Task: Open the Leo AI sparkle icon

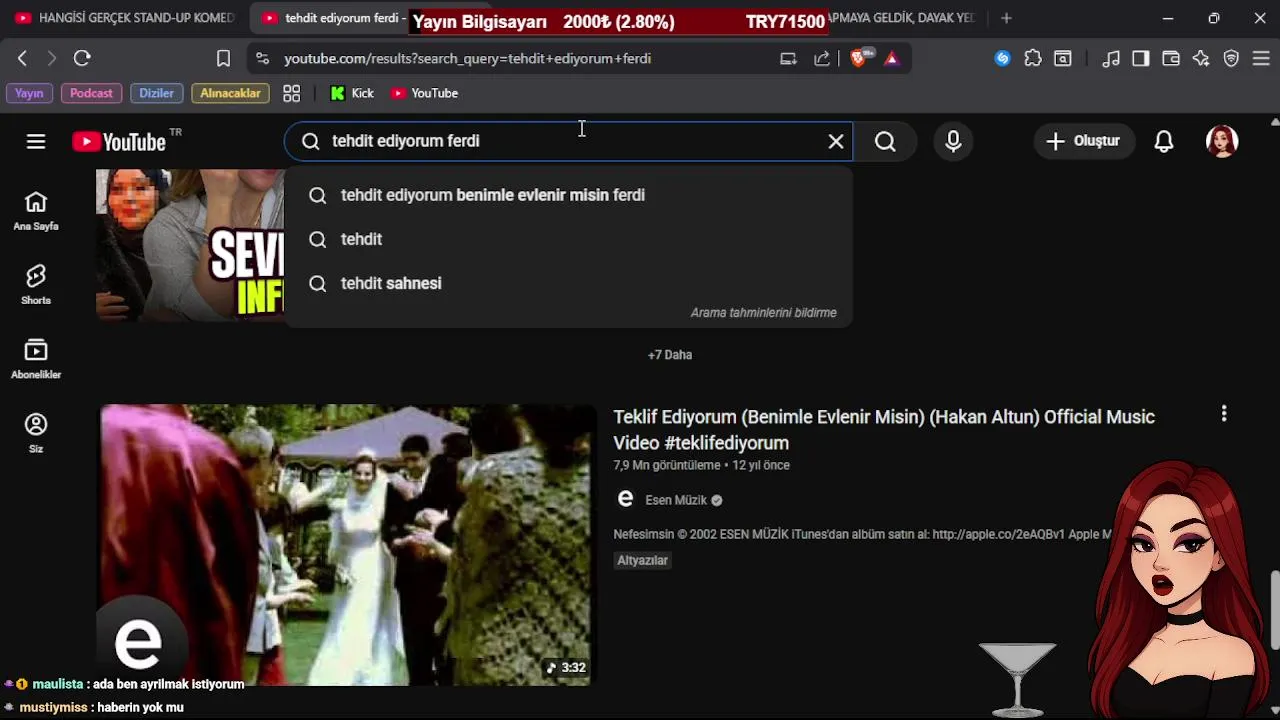Action: tap(1201, 58)
